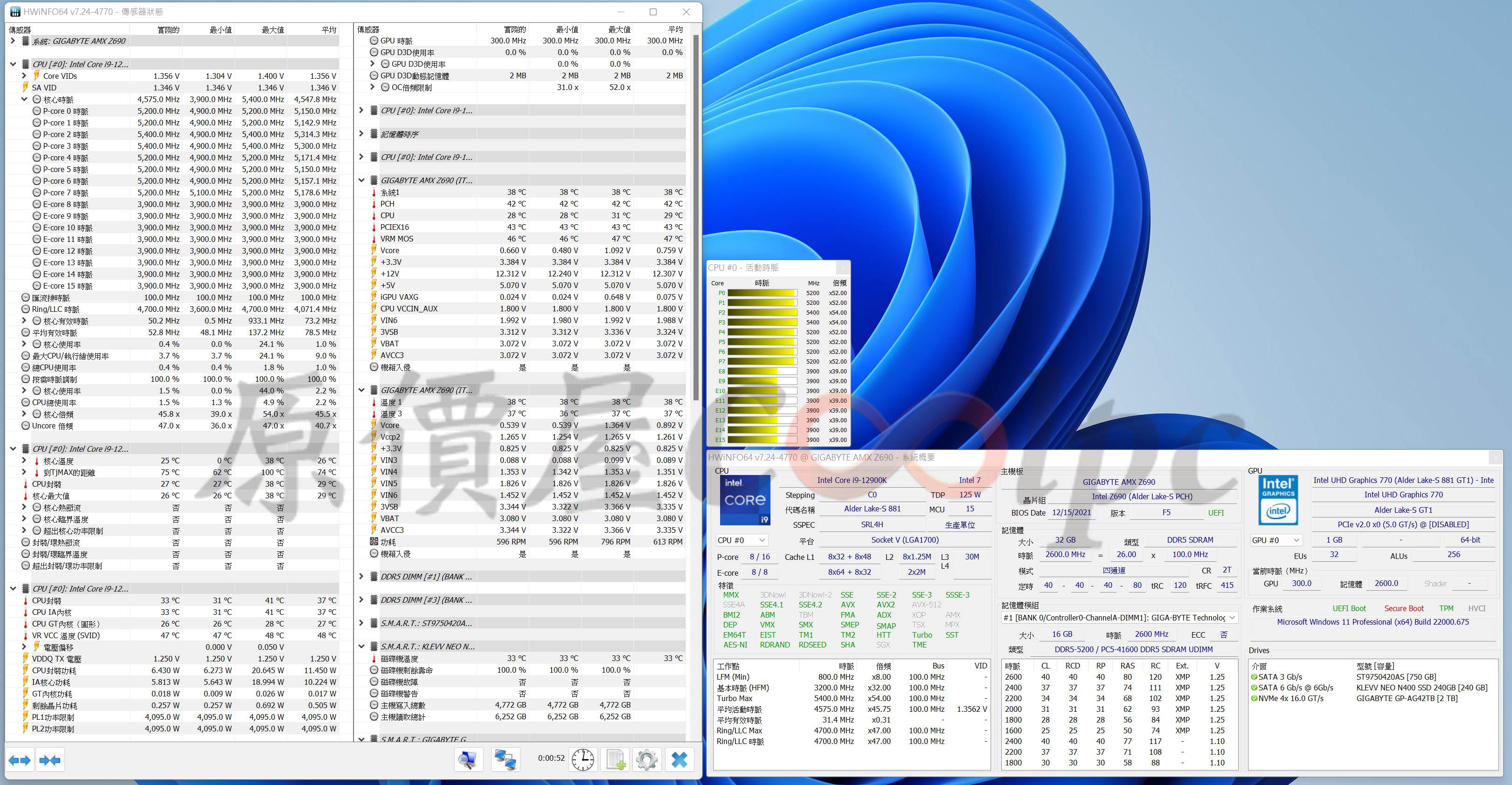Reset the elapsed timer clock icon
Screen dimensions: 1512x785
coord(583,760)
